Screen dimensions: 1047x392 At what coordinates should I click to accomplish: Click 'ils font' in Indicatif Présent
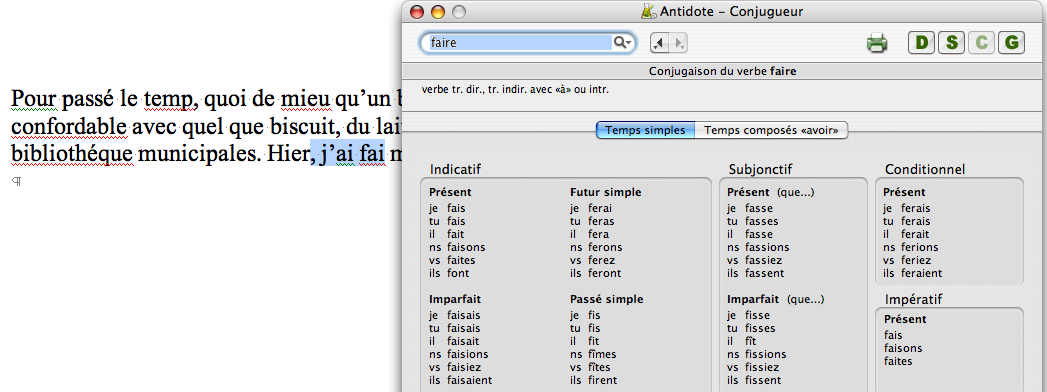coord(449,273)
